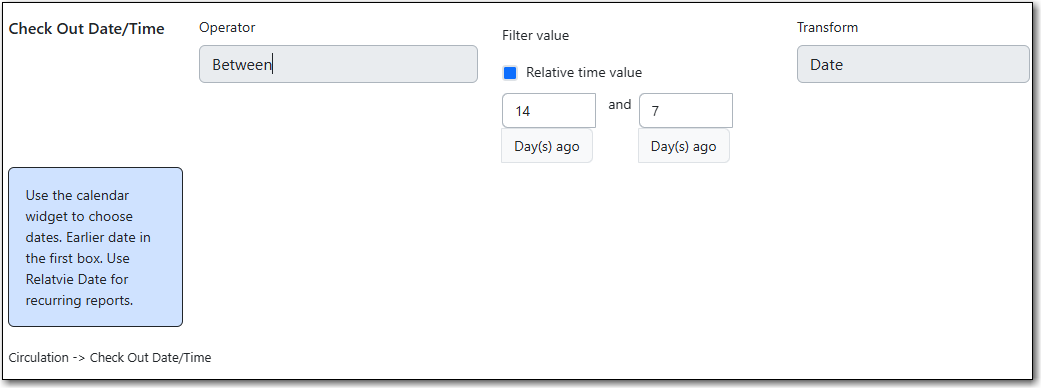
Task: Click the 'Relative time value' label text
Action: point(584,72)
